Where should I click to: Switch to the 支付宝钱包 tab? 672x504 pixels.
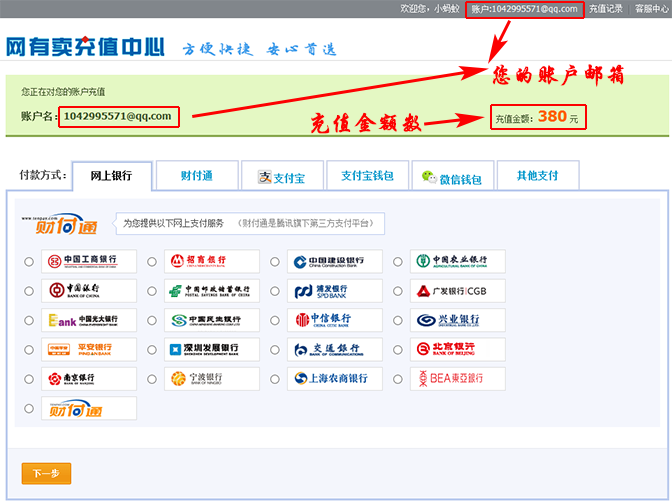367,175
